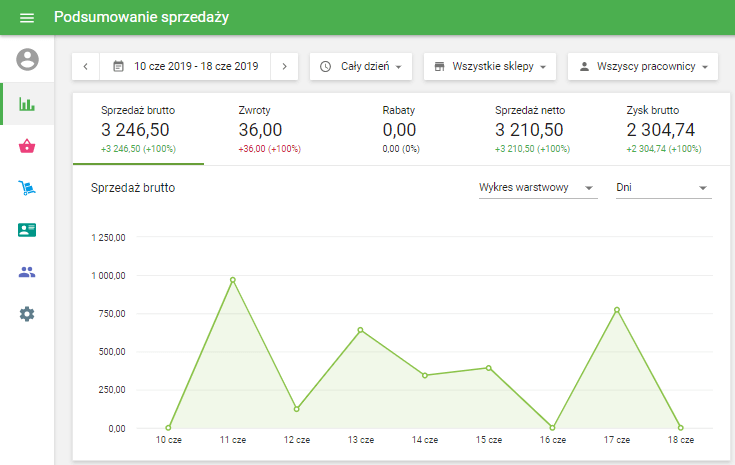Open the date range picker 10 cze - 18 cze
Image resolution: width=735 pixels, height=465 pixels.
pyautogui.click(x=185, y=66)
